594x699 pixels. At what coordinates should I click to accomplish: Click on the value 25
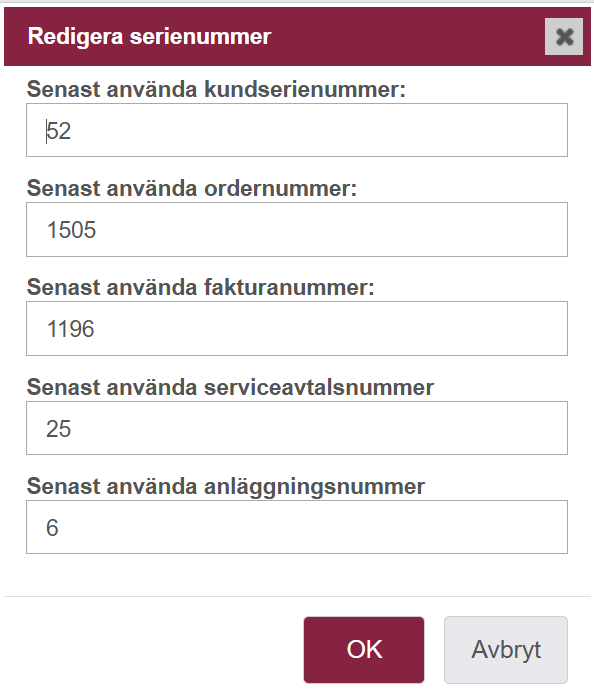pos(58,429)
